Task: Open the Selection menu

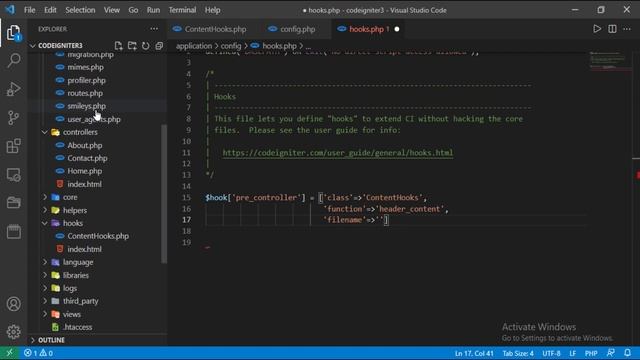Action: point(80,10)
